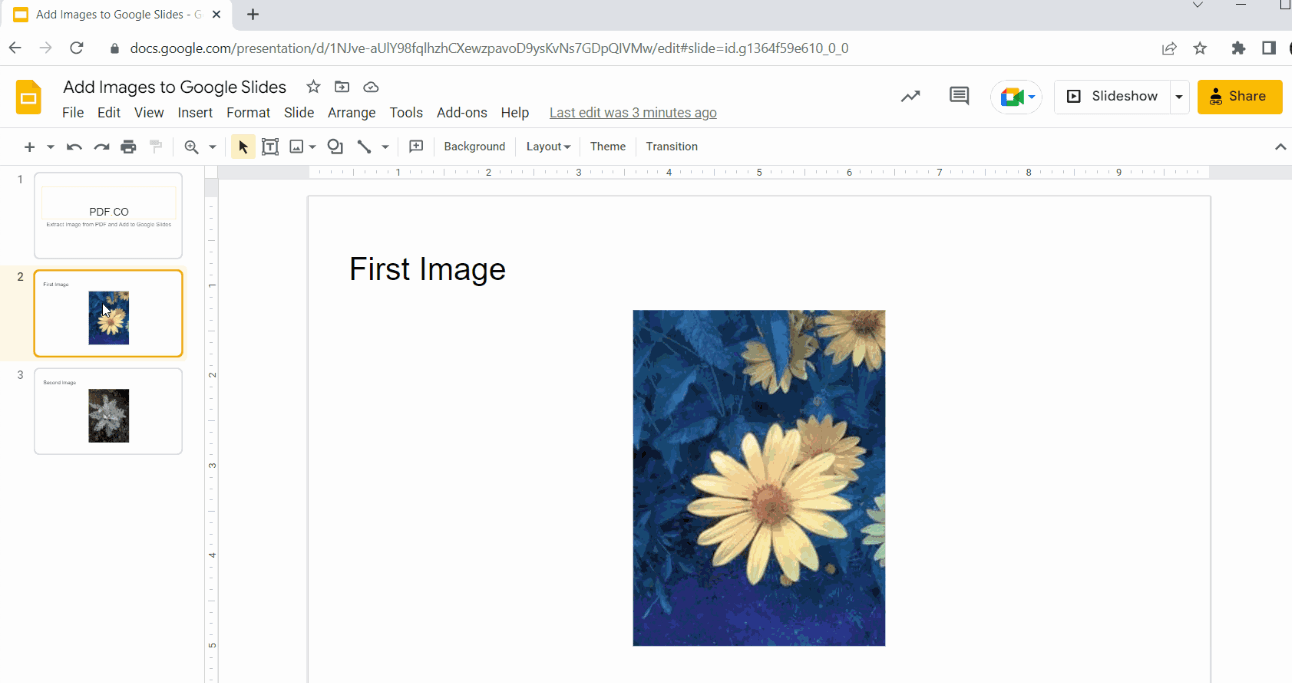This screenshot has width=1292, height=683.
Task: Open the View menu
Action: point(149,113)
